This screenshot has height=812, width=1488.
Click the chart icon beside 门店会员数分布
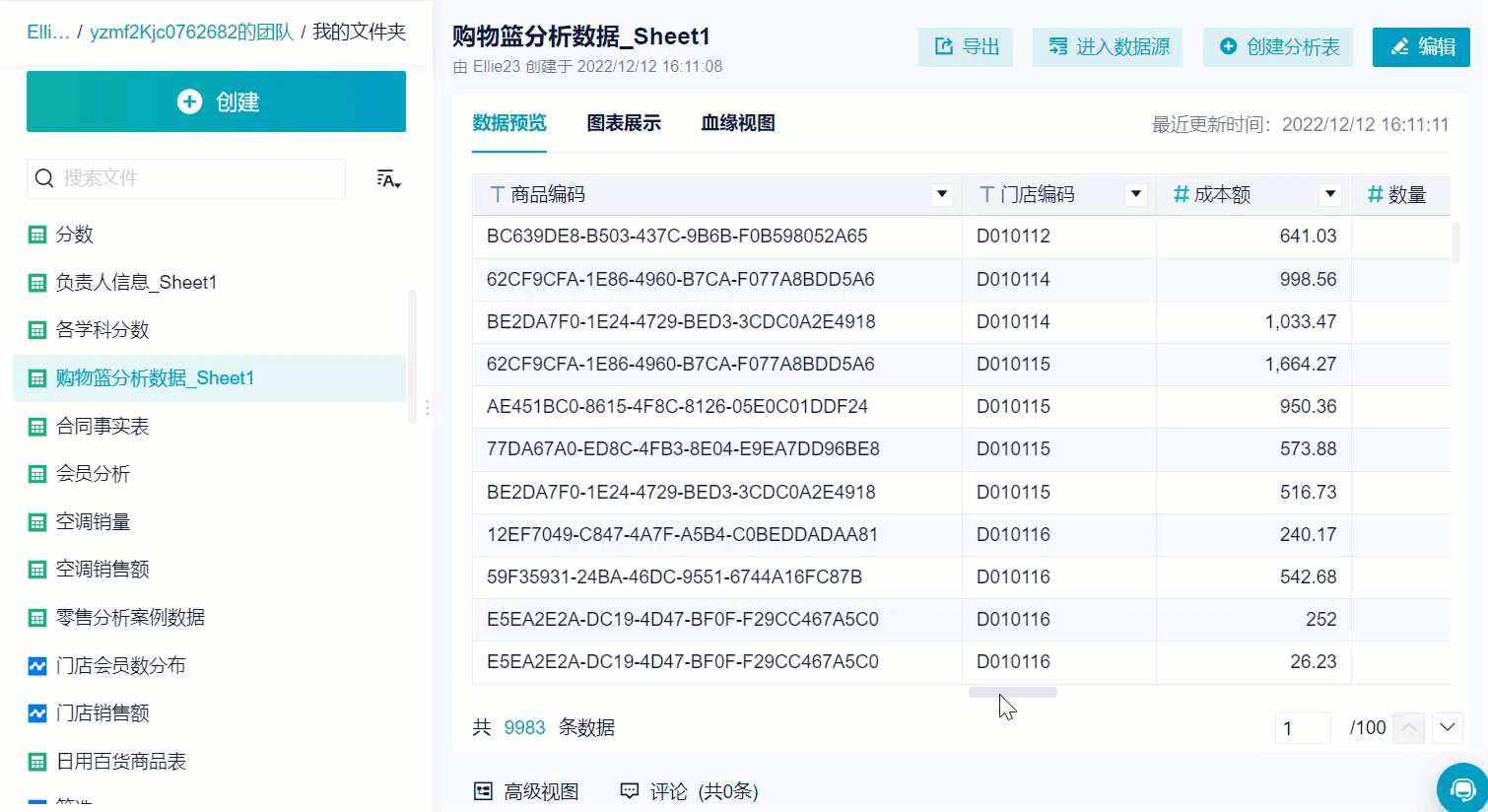click(x=36, y=665)
